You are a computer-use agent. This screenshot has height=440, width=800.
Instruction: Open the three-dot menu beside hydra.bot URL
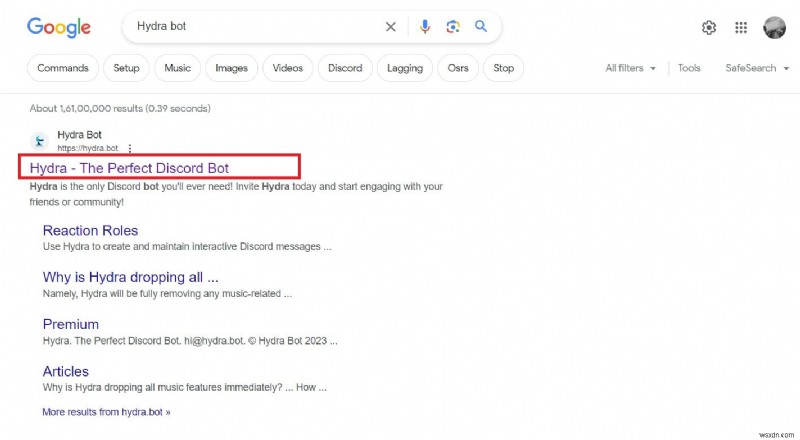(130, 148)
